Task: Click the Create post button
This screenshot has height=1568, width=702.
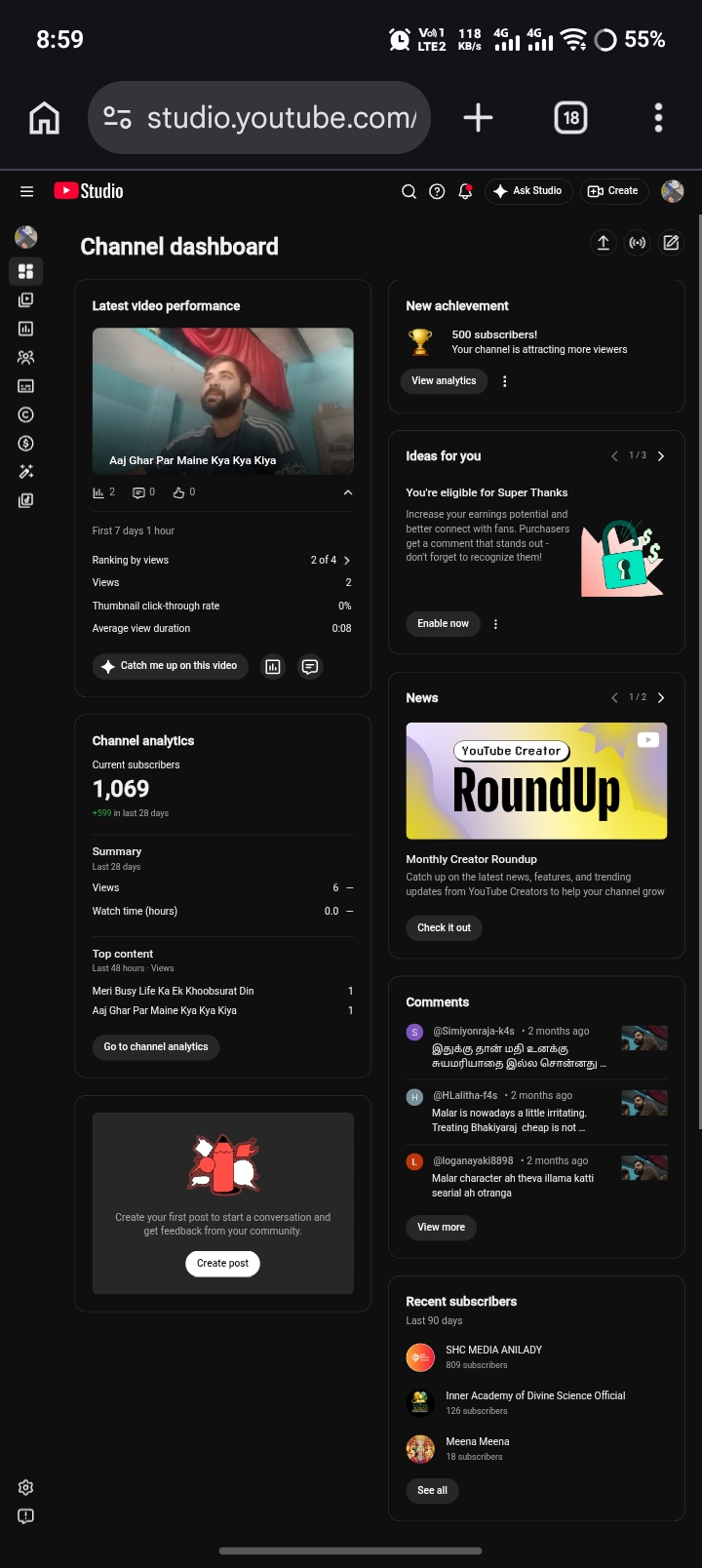Action: pos(222,1264)
